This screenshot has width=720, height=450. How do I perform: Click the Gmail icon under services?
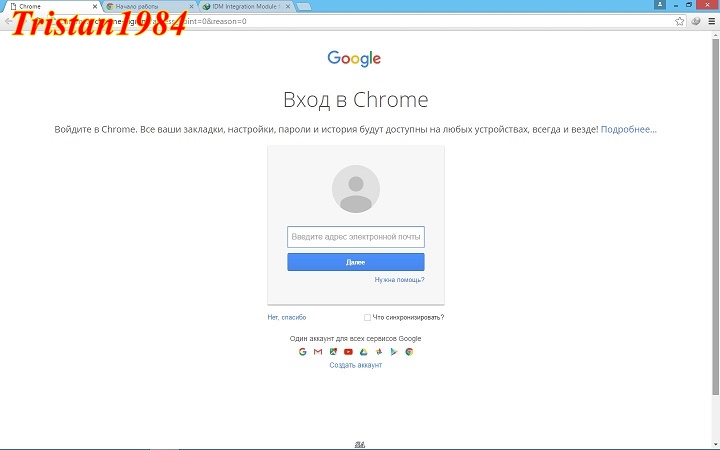click(x=318, y=352)
